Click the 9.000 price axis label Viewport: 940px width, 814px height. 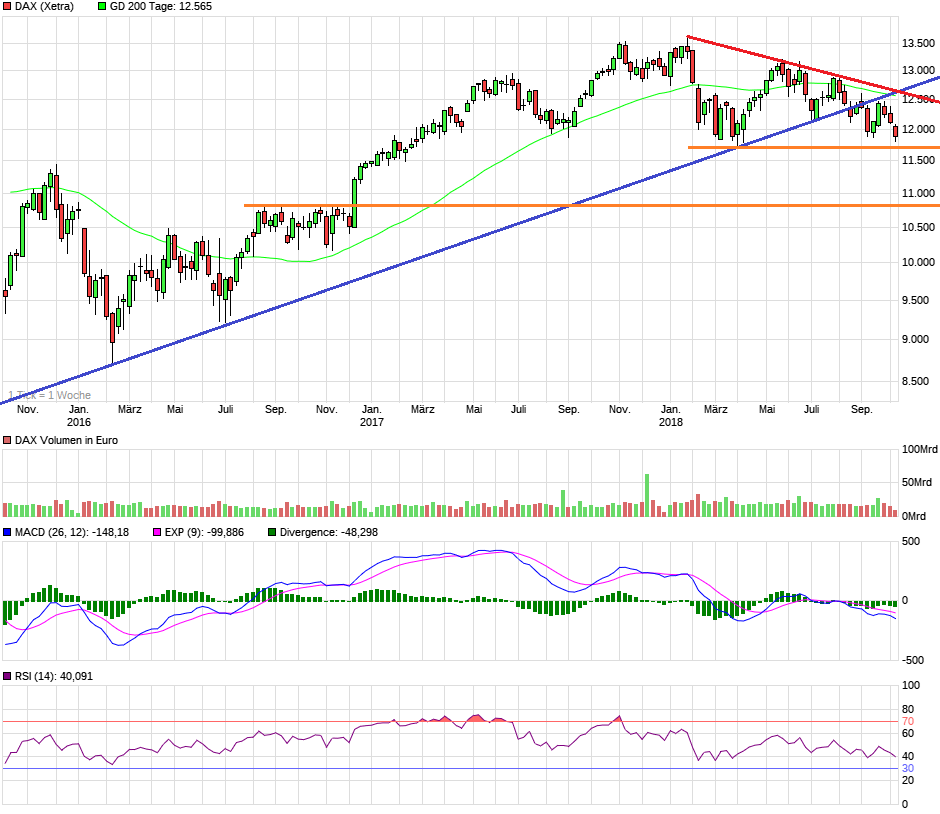915,339
